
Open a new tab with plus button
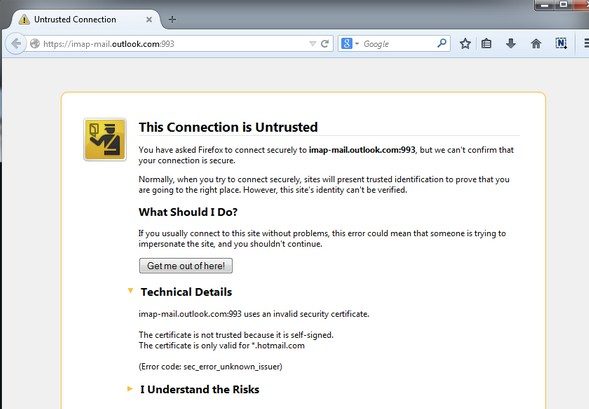click(172, 19)
